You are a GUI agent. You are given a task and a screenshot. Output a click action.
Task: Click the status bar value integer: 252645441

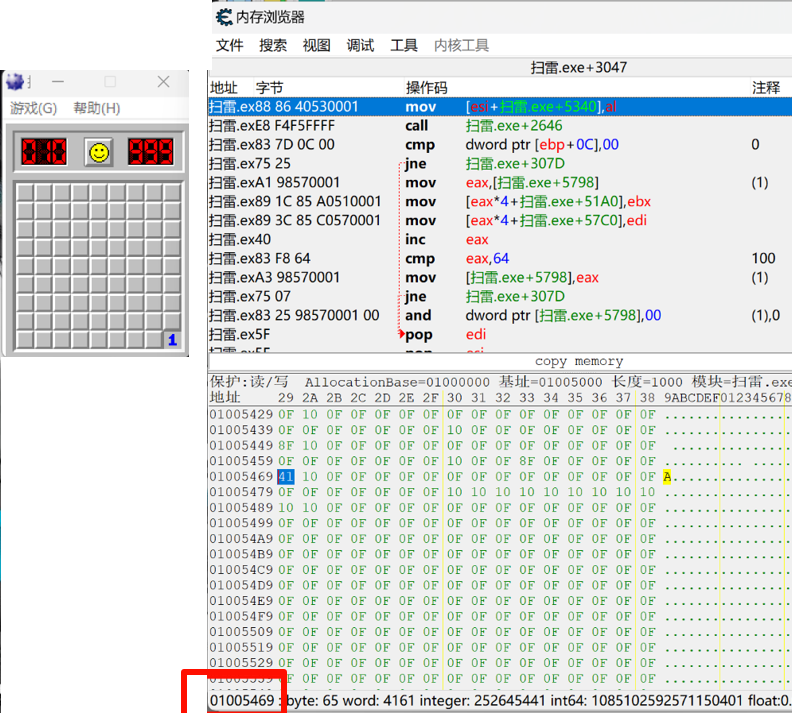(482, 701)
